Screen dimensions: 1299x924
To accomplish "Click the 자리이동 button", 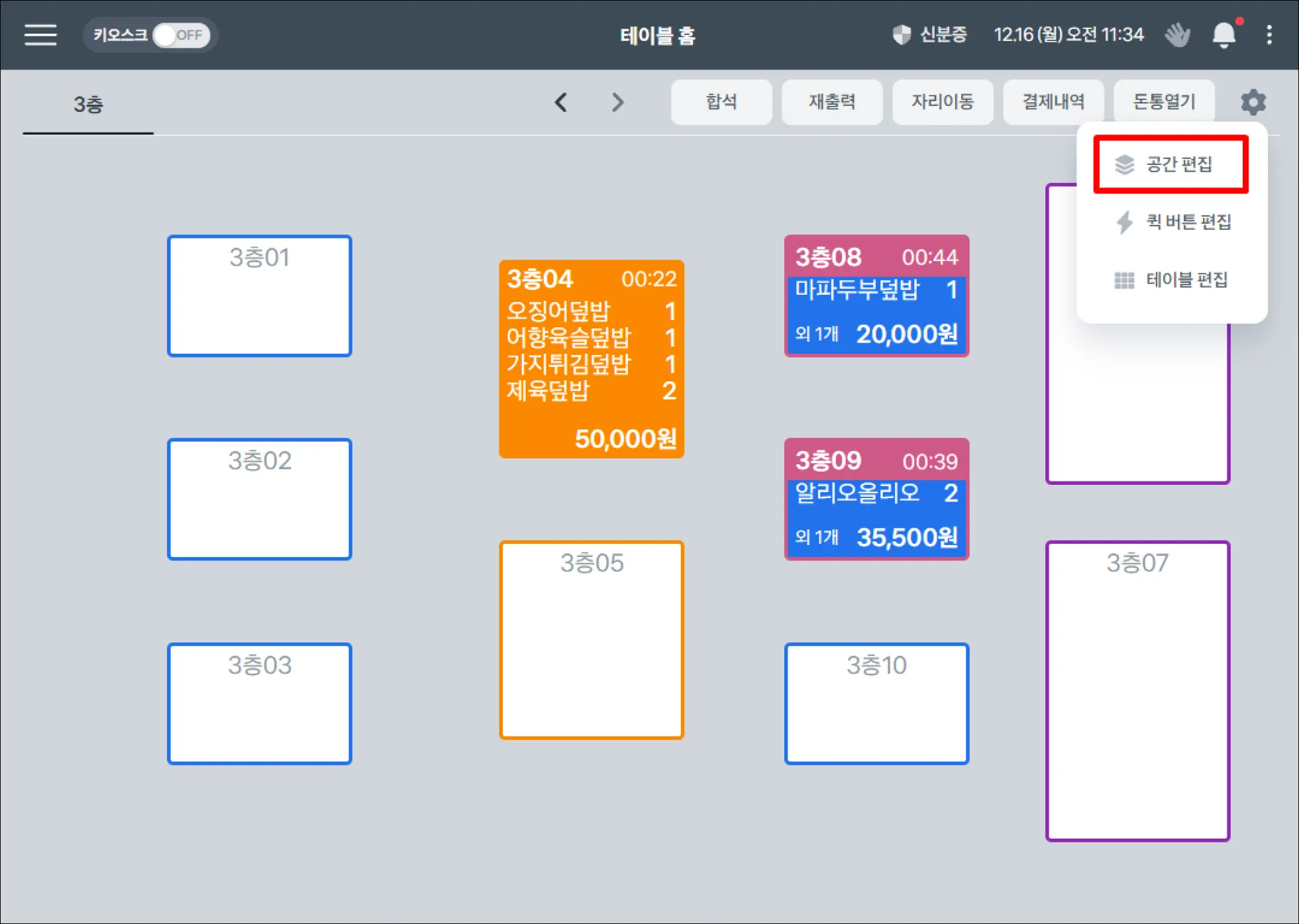I will tap(942, 102).
